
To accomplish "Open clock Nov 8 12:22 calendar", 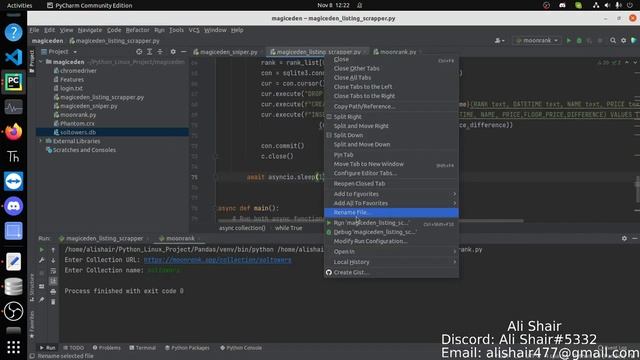I will (333, 5).
